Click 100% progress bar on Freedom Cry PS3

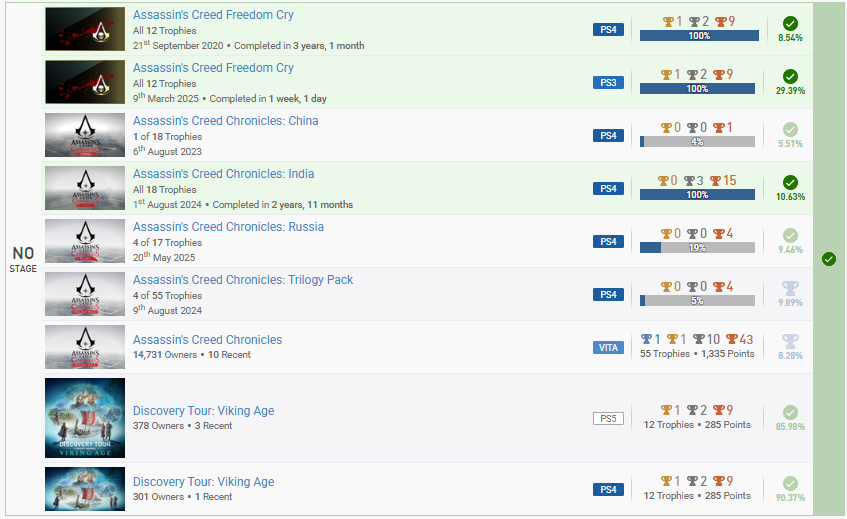point(697,89)
